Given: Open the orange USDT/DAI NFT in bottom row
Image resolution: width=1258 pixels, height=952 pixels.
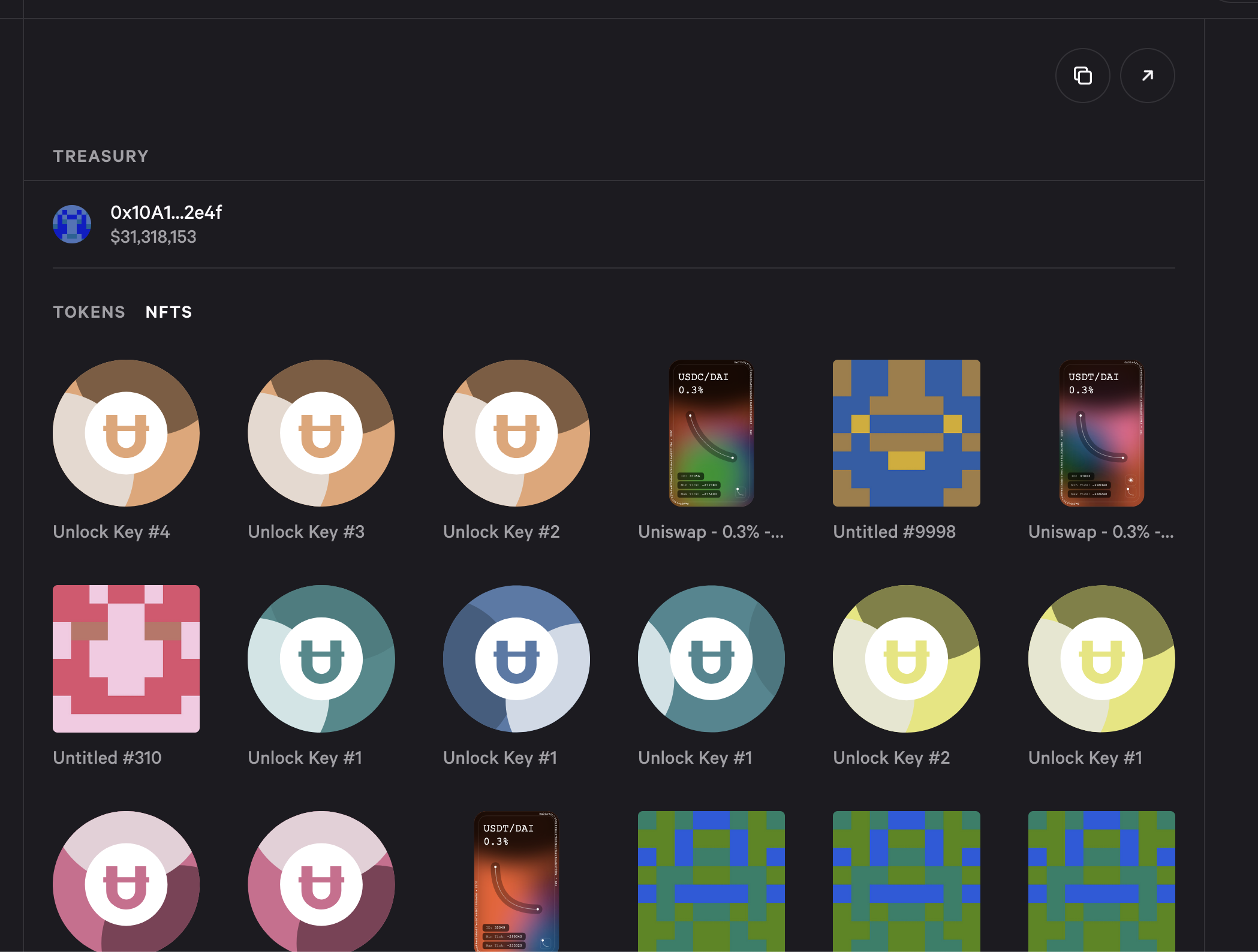Looking at the screenshot, I should (x=516, y=881).
